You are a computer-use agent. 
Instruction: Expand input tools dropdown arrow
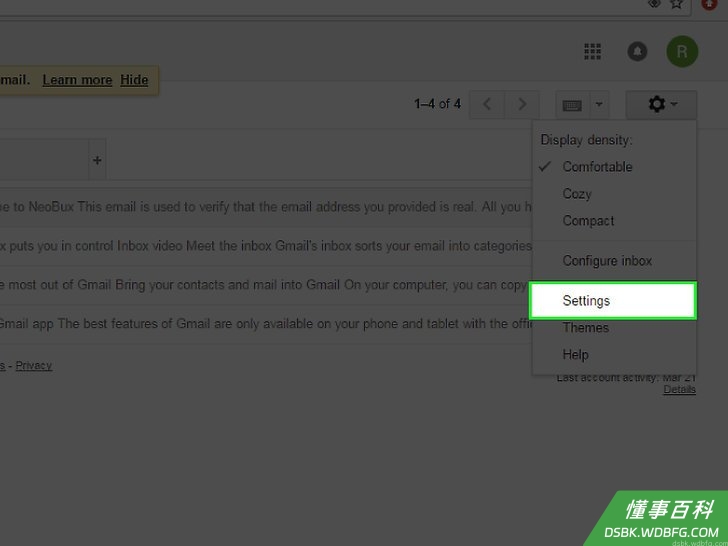[599, 104]
